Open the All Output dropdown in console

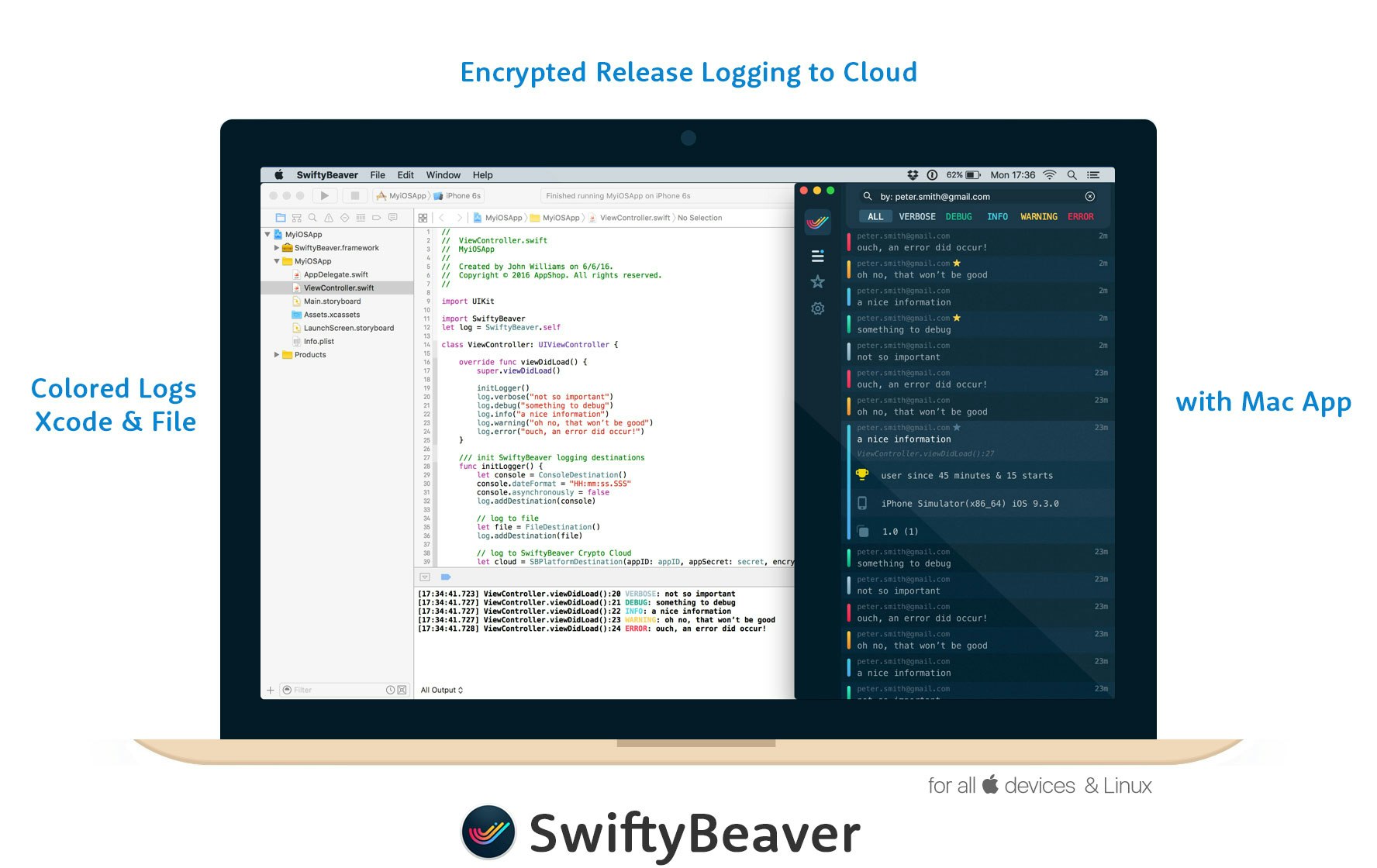(x=442, y=690)
